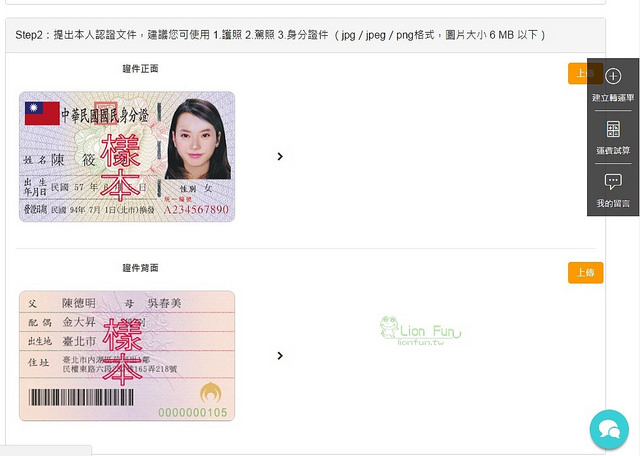Screen dimensions: 640x456
Task: Click the chevron arrow beside back ID sample
Action: pyautogui.click(x=280, y=356)
